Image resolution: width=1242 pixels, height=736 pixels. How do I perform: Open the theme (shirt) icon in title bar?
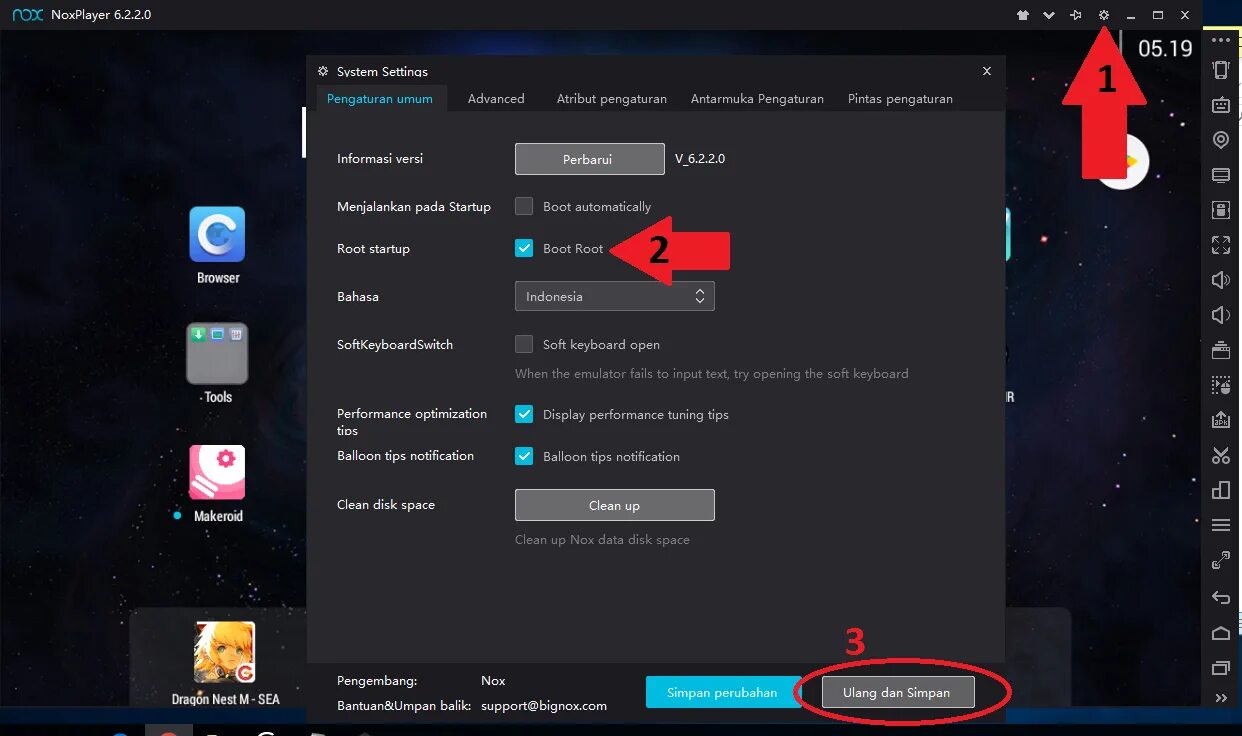click(x=1022, y=15)
